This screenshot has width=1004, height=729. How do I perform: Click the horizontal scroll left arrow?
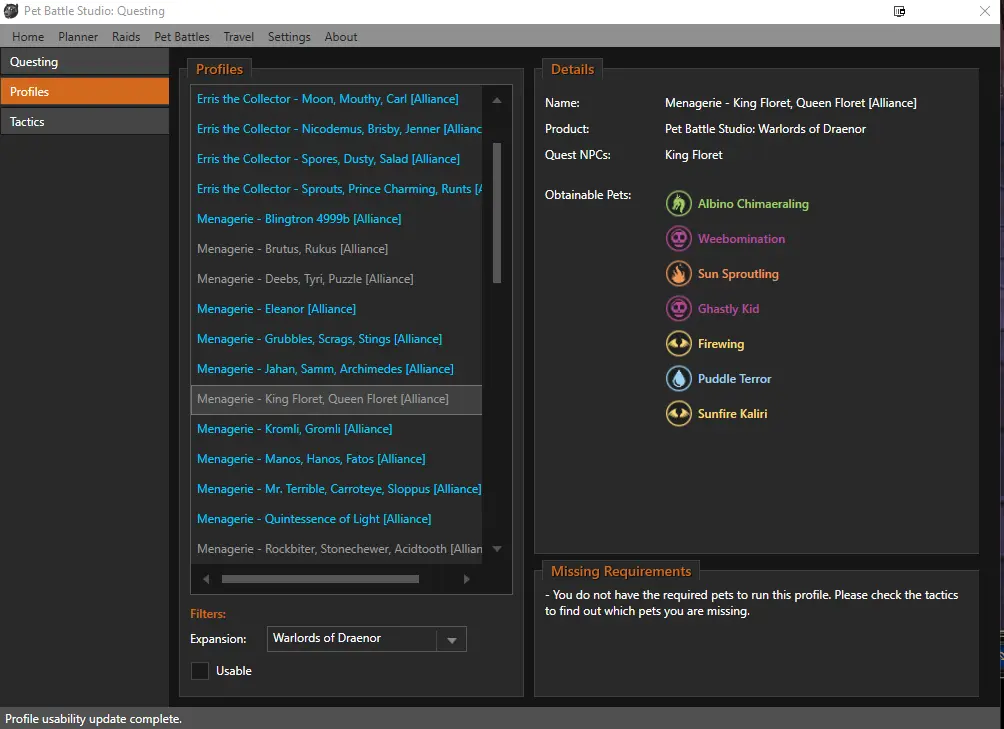point(206,579)
